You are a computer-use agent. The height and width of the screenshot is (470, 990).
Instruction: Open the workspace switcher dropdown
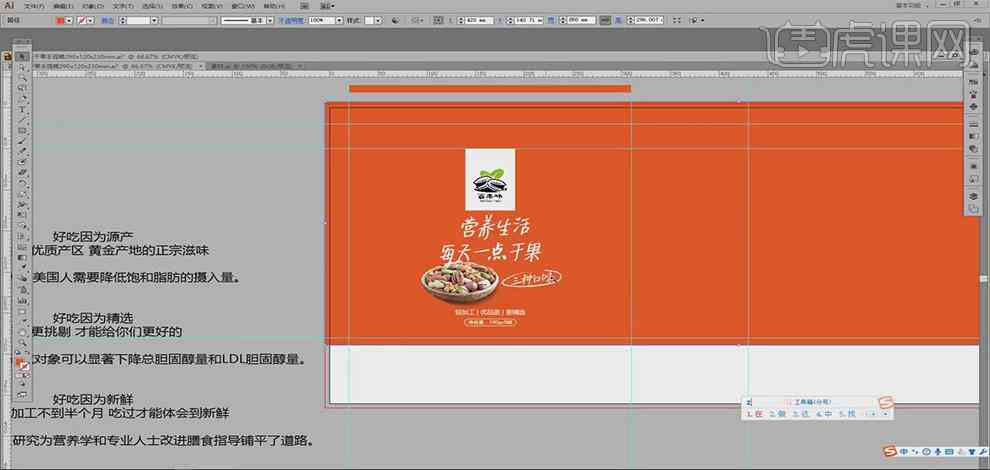tap(914, 6)
